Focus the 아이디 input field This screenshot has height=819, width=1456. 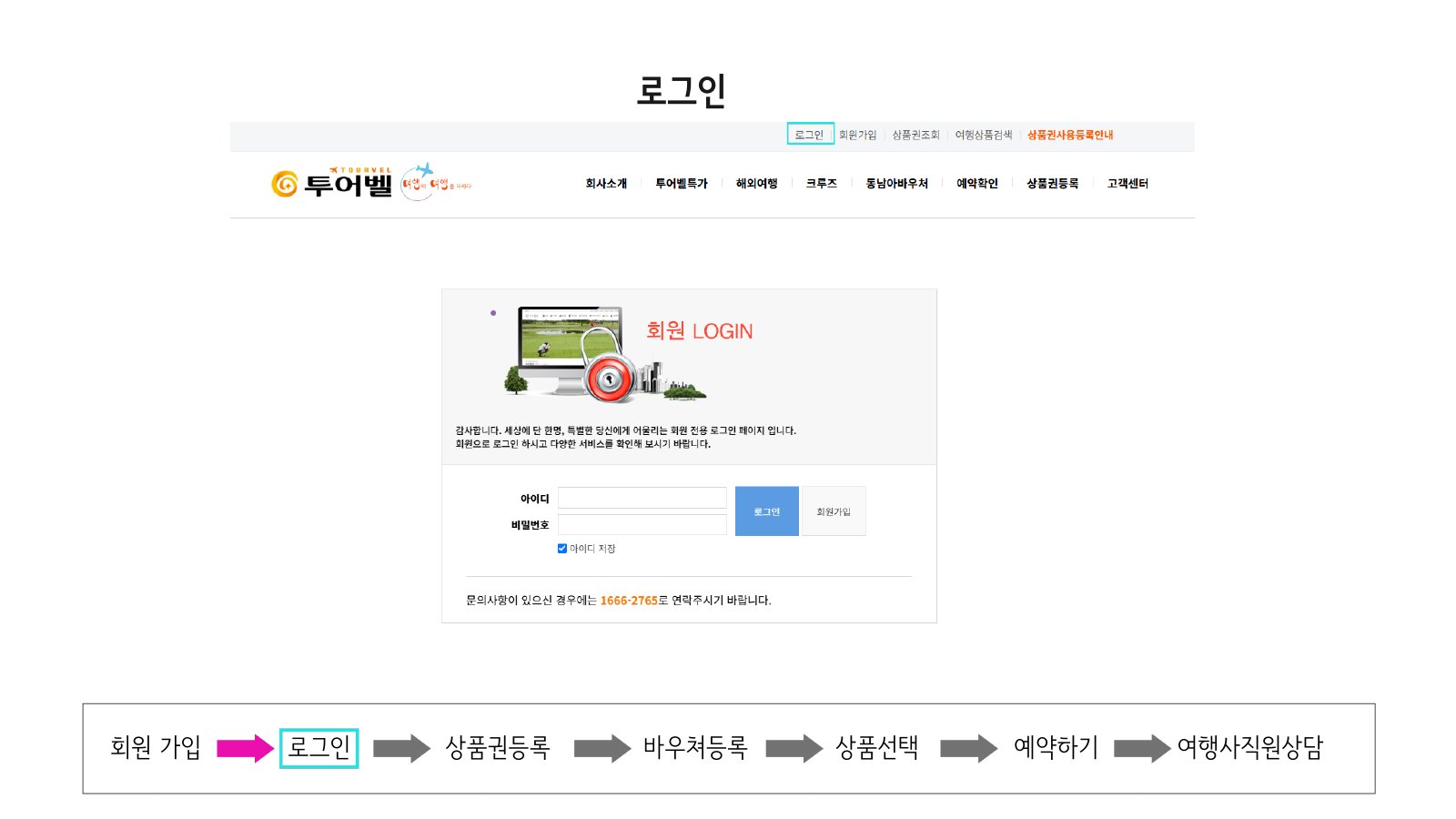click(x=642, y=498)
